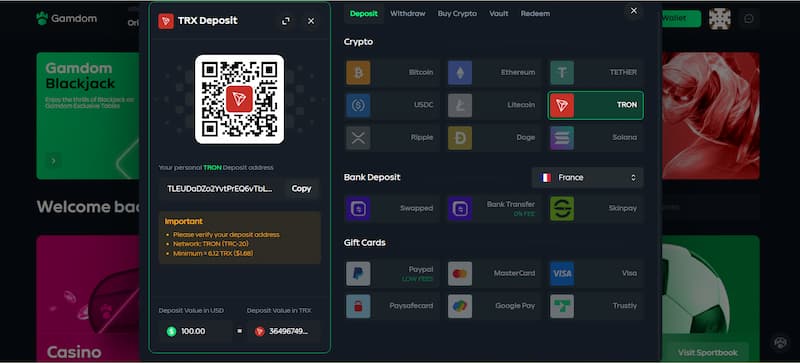The width and height of the screenshot is (800, 363).
Task: Click the 'Network: TRON (TRC-20)' note
Action: [211, 244]
